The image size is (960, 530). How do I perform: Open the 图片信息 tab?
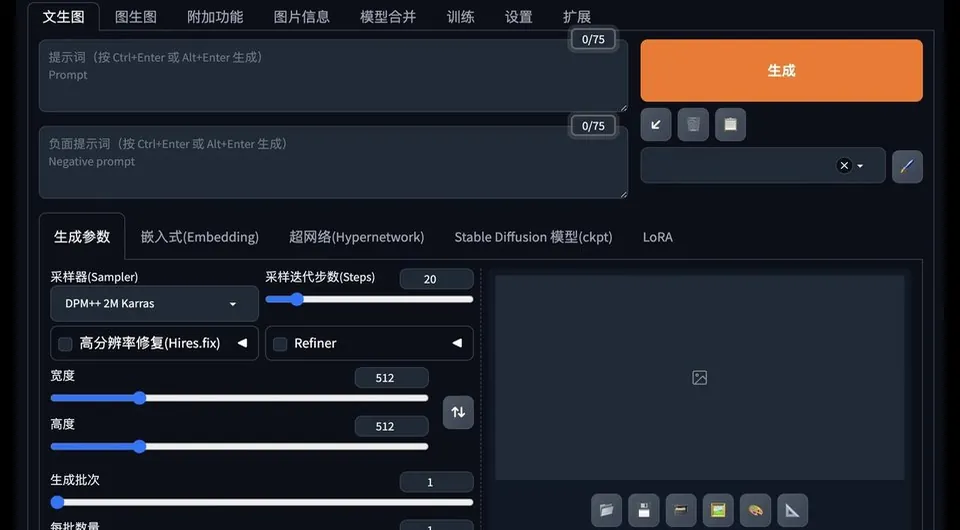click(x=301, y=17)
